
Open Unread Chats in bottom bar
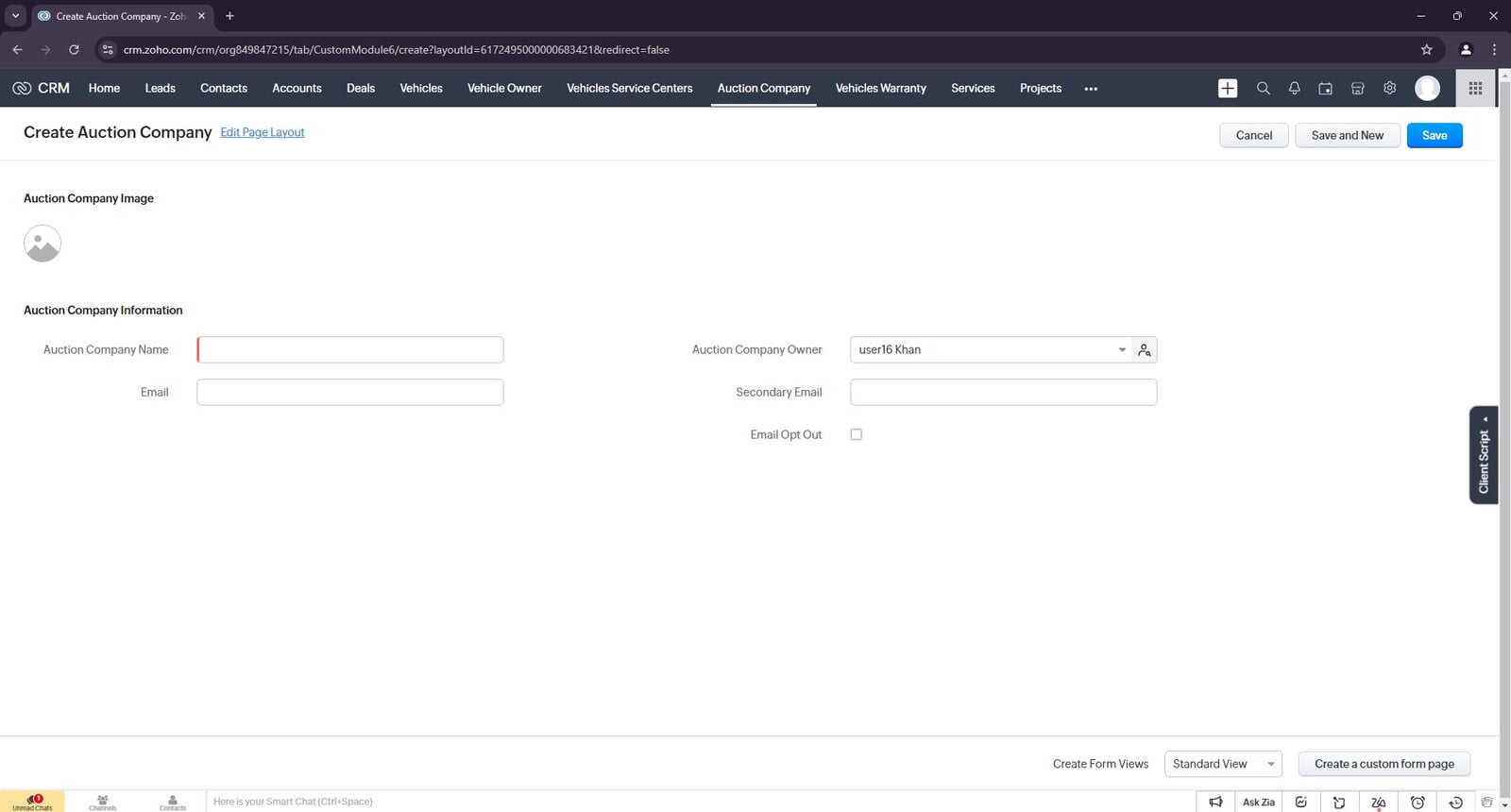[x=32, y=802]
